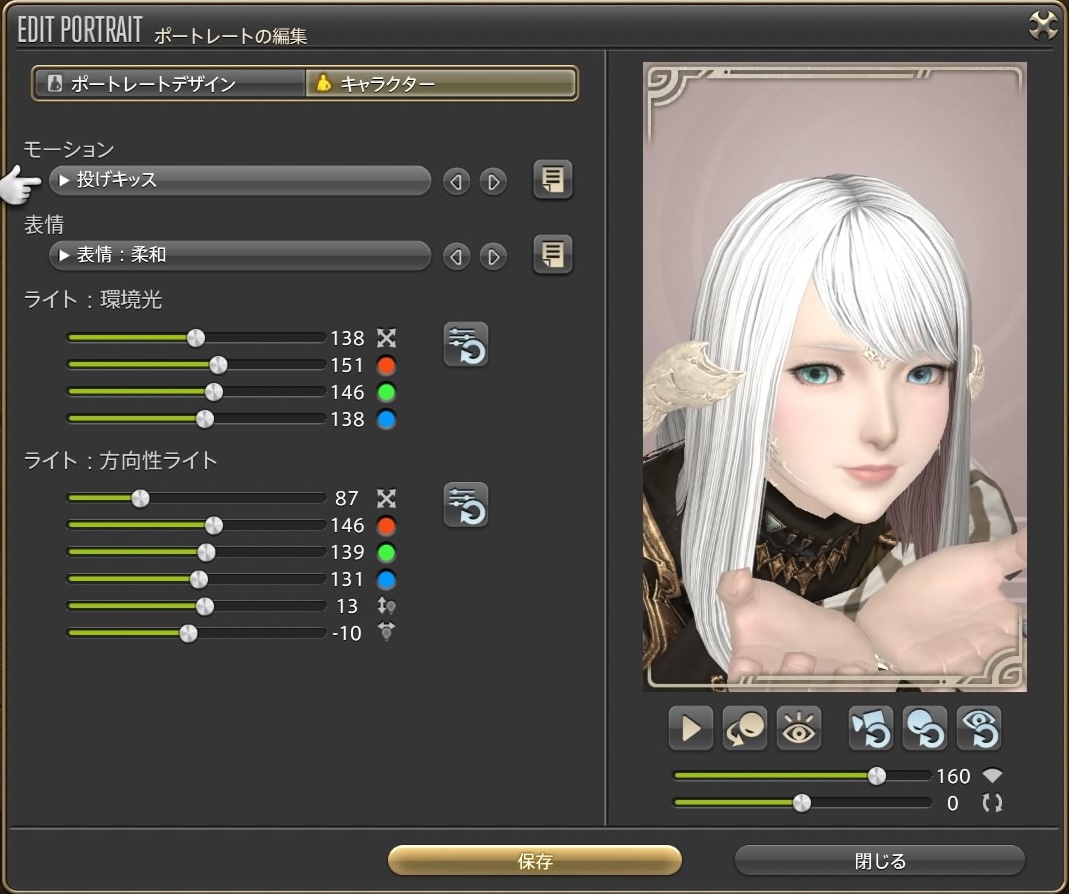Reset directional light (方向性ライト) settings
Viewport: 1069px width, 894px height.
pyautogui.click(x=466, y=505)
